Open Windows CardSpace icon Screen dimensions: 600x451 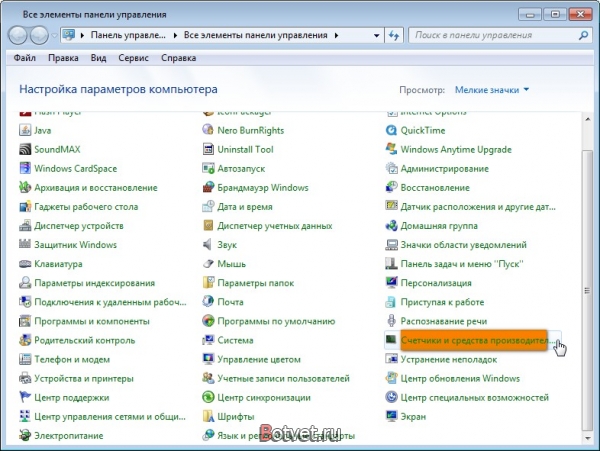click(25, 168)
